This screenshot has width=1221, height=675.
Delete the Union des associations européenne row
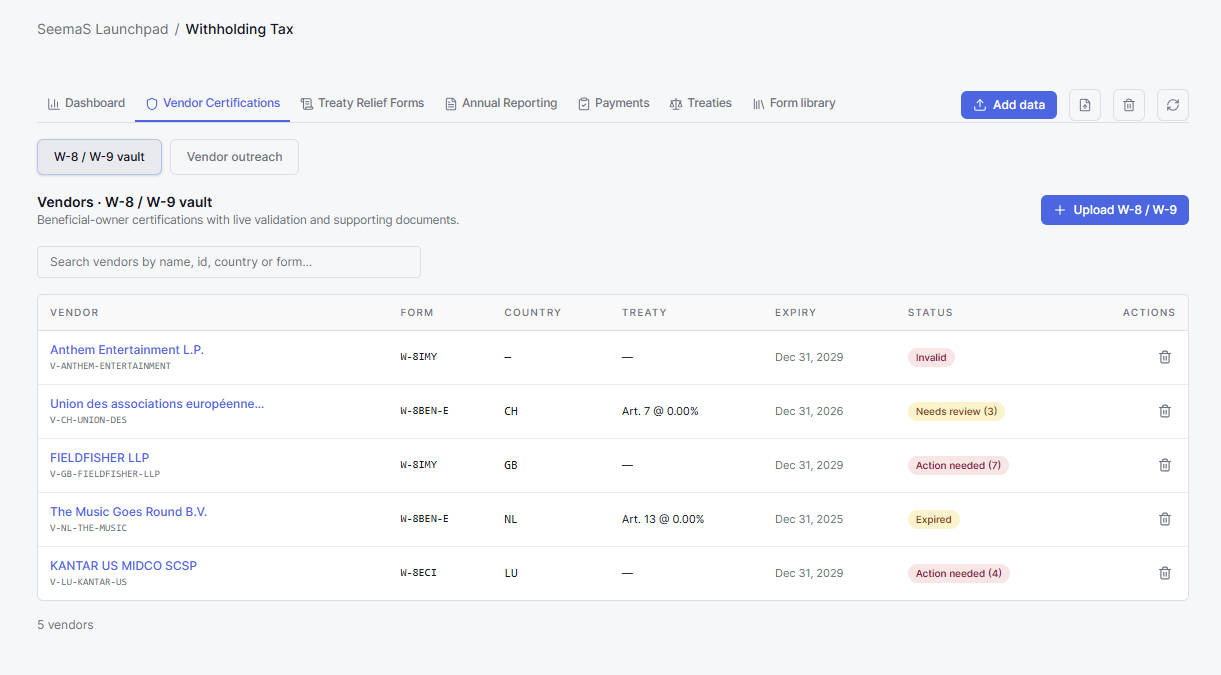click(x=1164, y=411)
